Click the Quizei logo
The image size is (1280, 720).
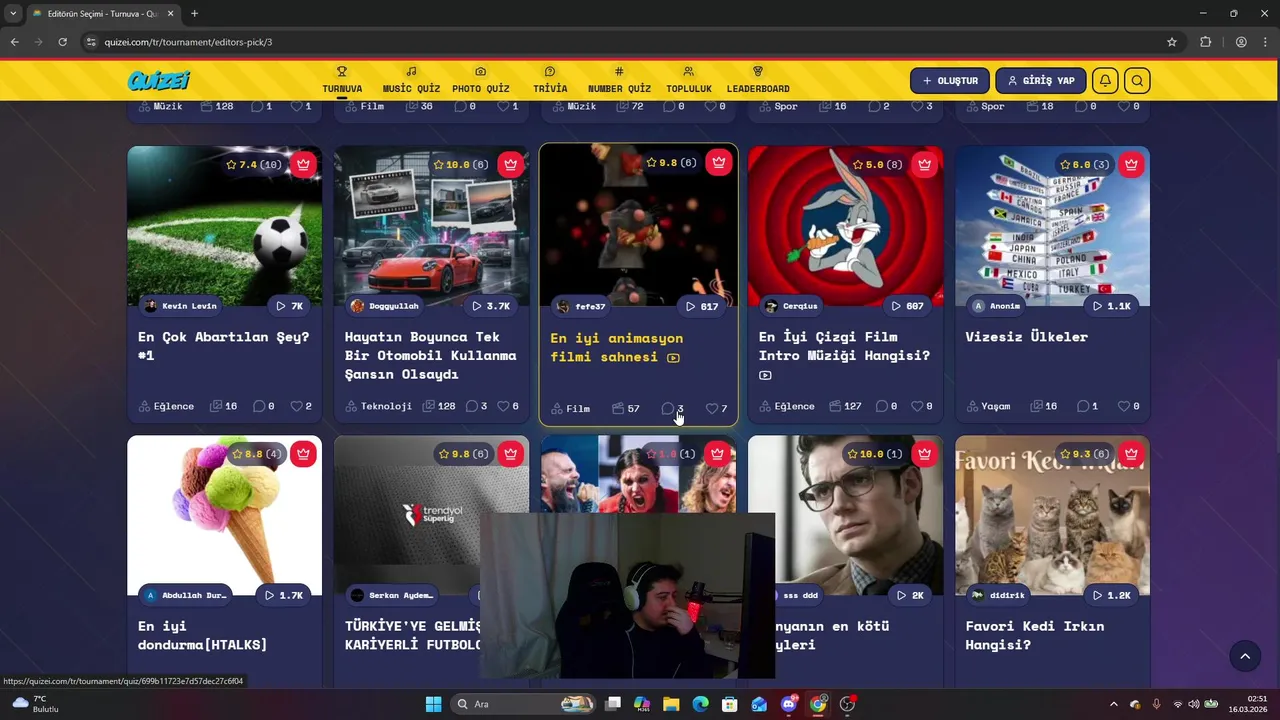(x=158, y=81)
